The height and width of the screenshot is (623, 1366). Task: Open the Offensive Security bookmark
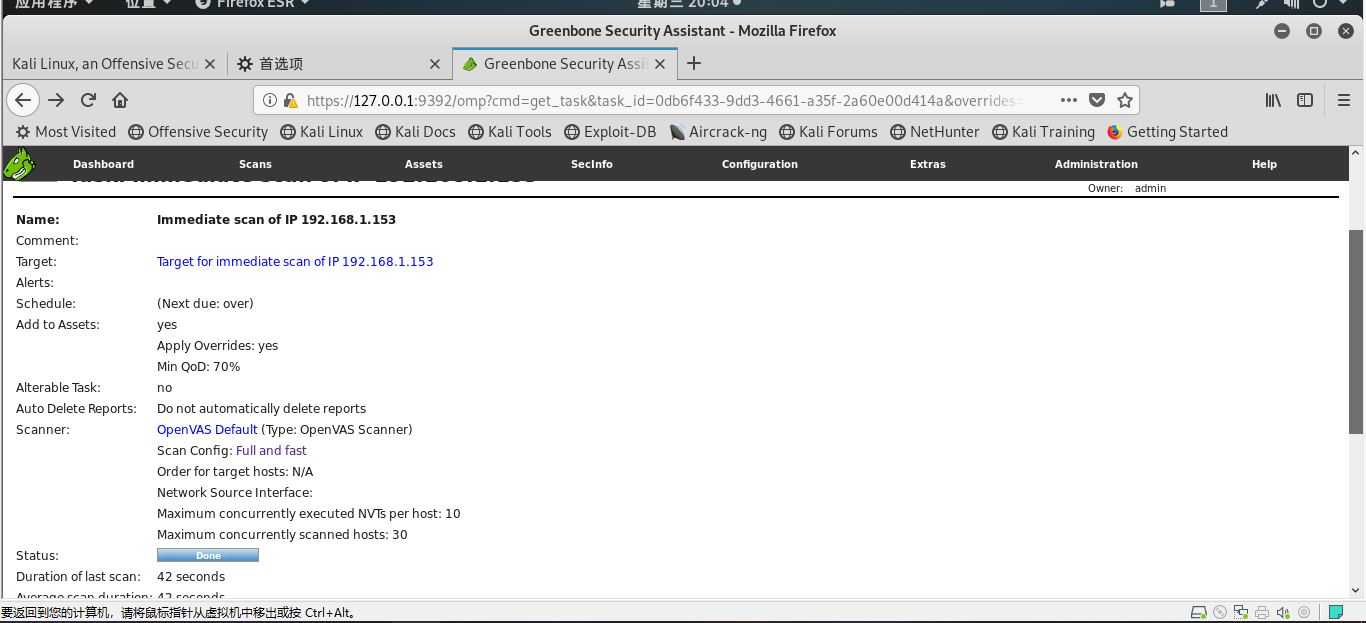198,132
